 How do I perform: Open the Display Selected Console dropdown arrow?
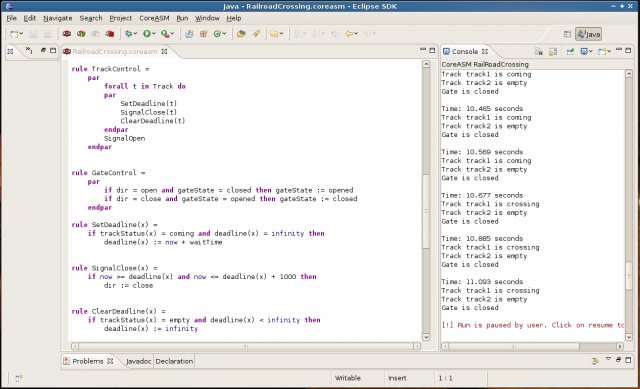coord(591,51)
